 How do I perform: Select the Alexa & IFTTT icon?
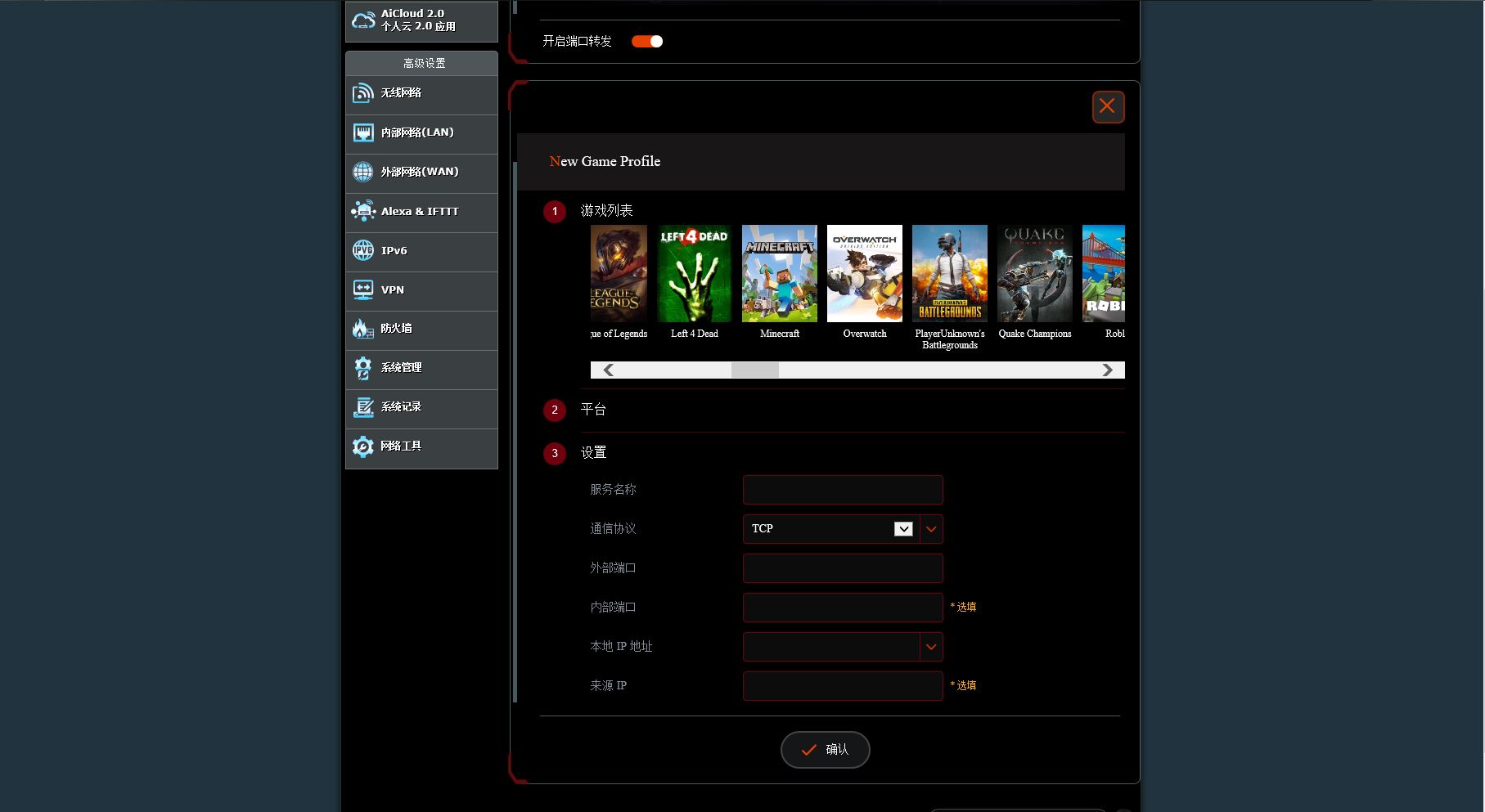coord(363,211)
